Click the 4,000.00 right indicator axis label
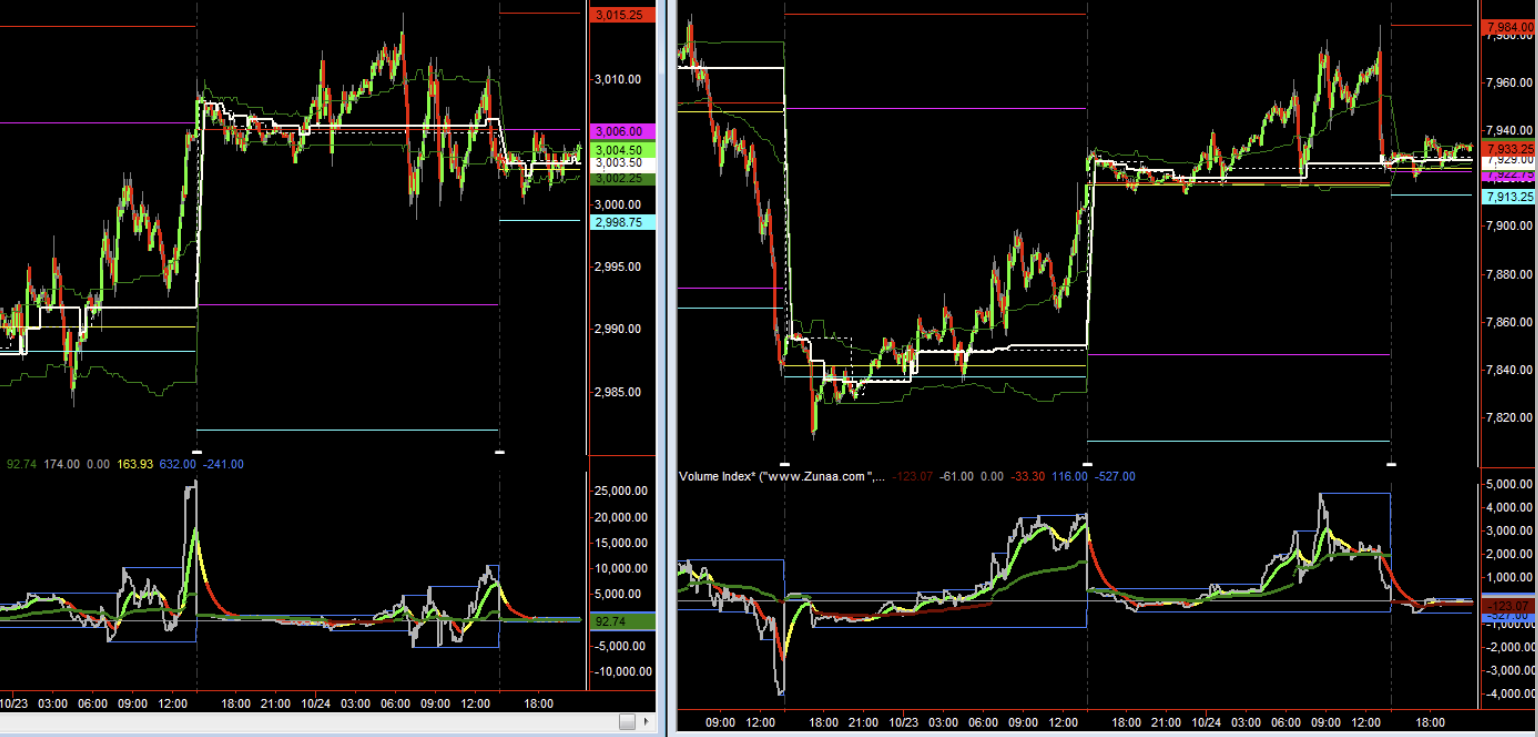 [x=1511, y=508]
